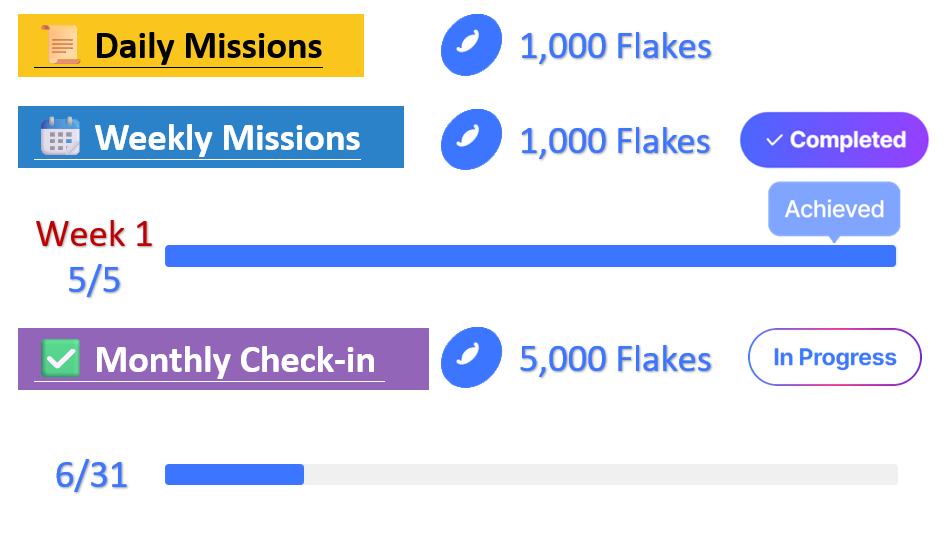Click the 6/31 monthly progress count
This screenshot has height=539, width=949.
click(92, 475)
